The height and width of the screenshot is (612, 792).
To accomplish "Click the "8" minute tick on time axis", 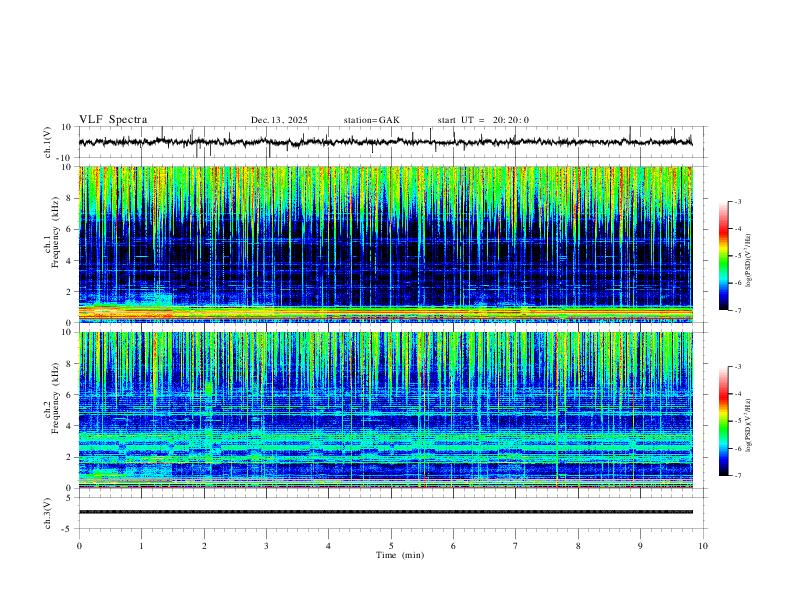I will pos(578,546).
